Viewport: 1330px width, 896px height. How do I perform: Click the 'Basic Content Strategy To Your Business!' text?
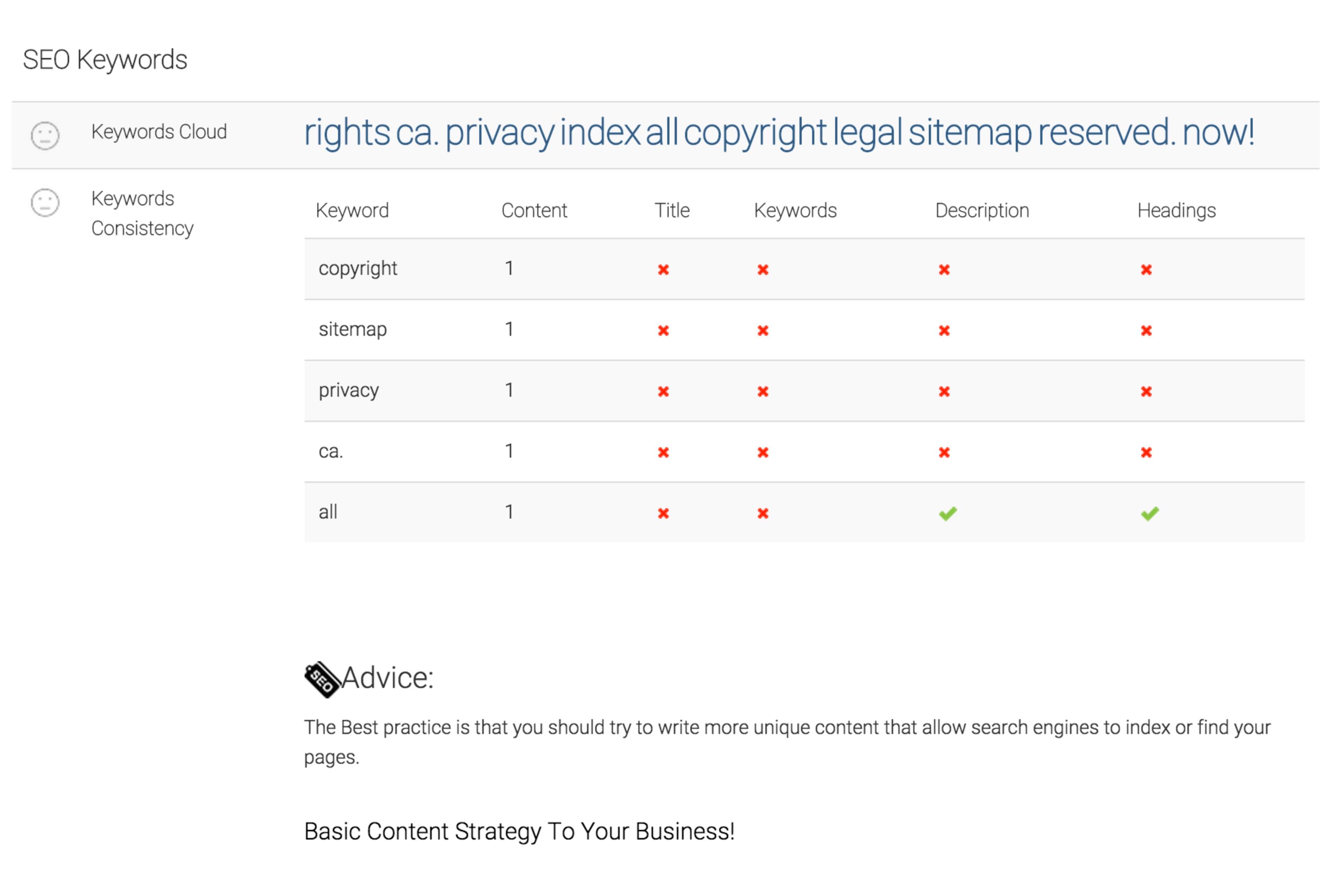coord(519,831)
